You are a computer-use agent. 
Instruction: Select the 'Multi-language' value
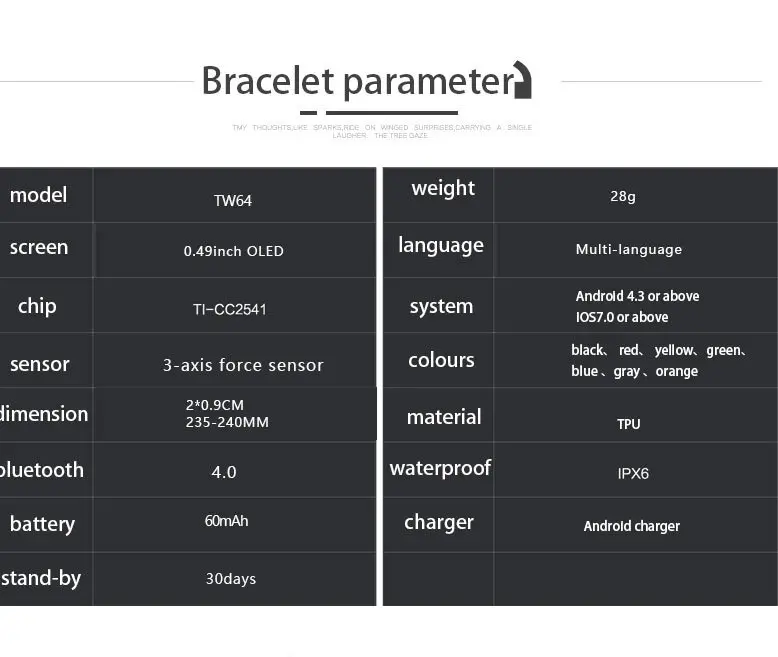pyautogui.click(x=629, y=249)
